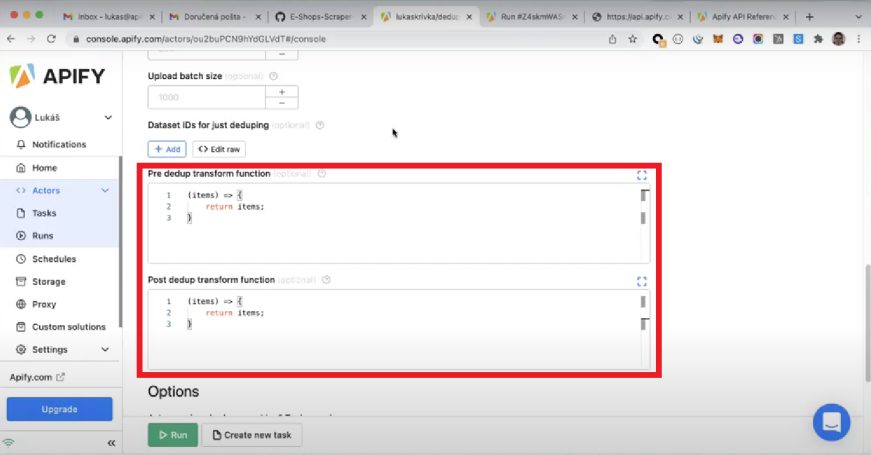Click the share icon in the address bar
The width and height of the screenshot is (871, 455).
click(612, 39)
